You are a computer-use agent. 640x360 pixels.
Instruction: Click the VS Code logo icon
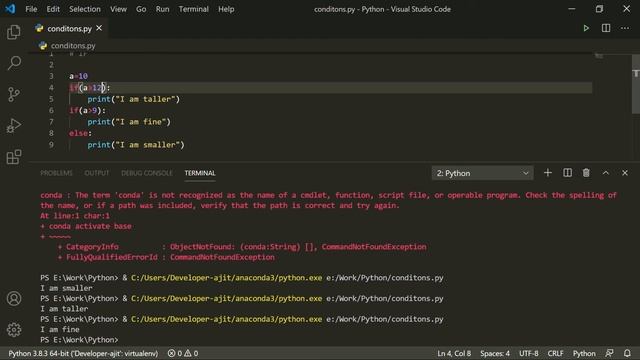10,9
